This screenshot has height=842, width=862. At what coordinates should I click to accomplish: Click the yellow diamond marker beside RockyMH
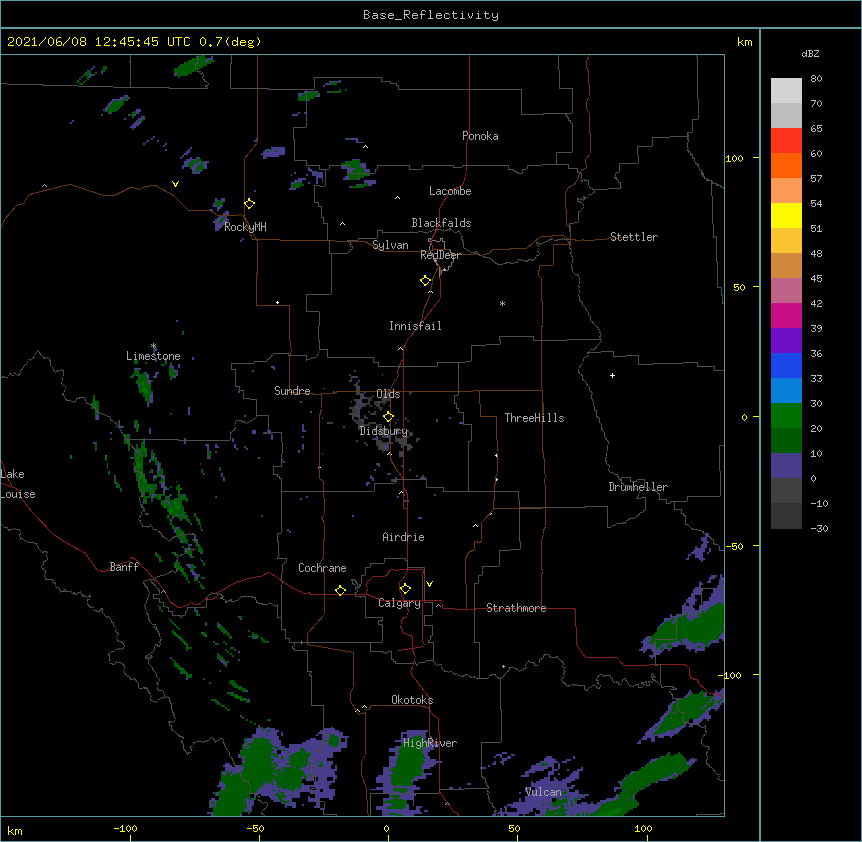(250, 204)
